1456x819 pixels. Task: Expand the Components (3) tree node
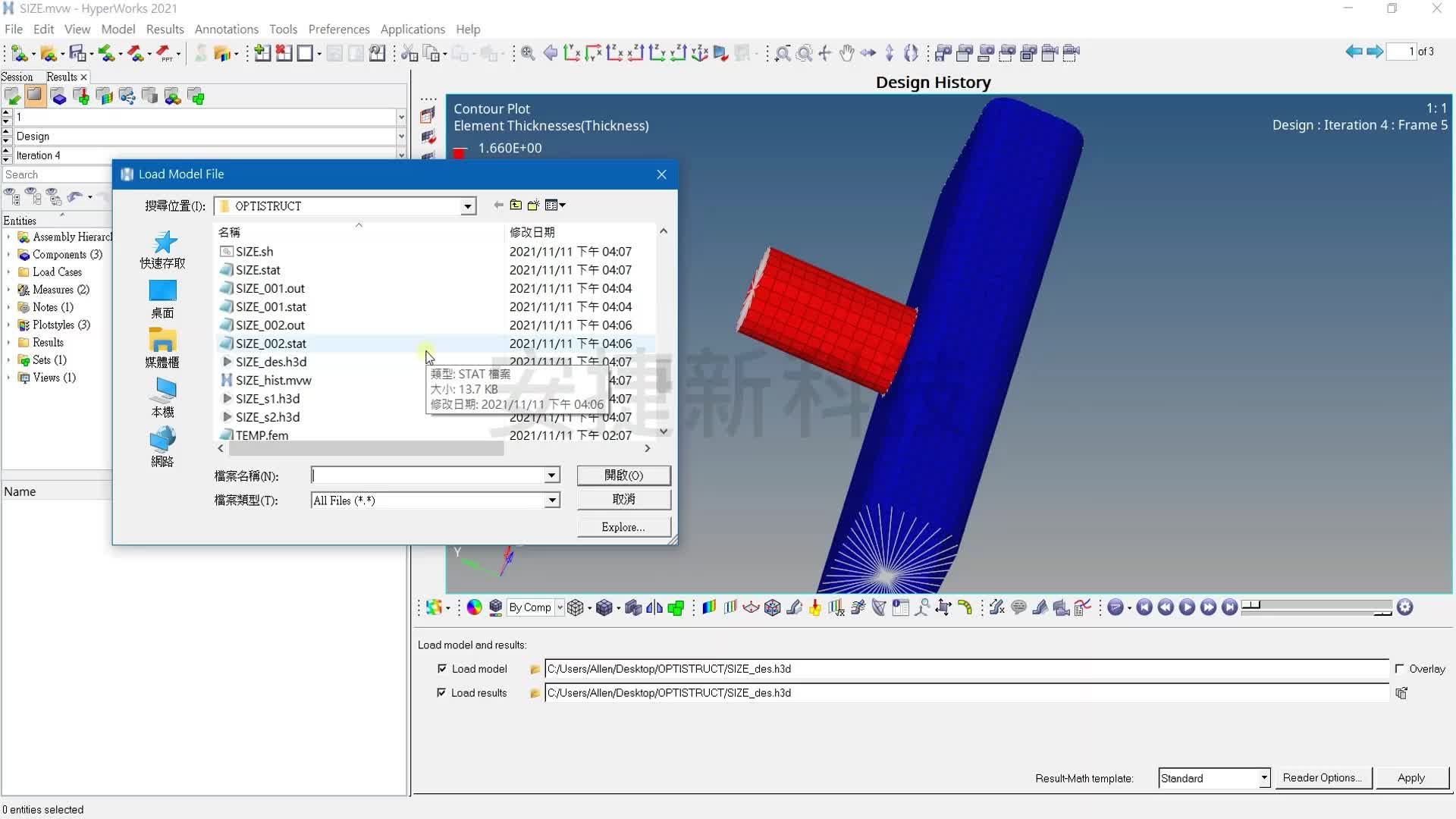point(8,255)
